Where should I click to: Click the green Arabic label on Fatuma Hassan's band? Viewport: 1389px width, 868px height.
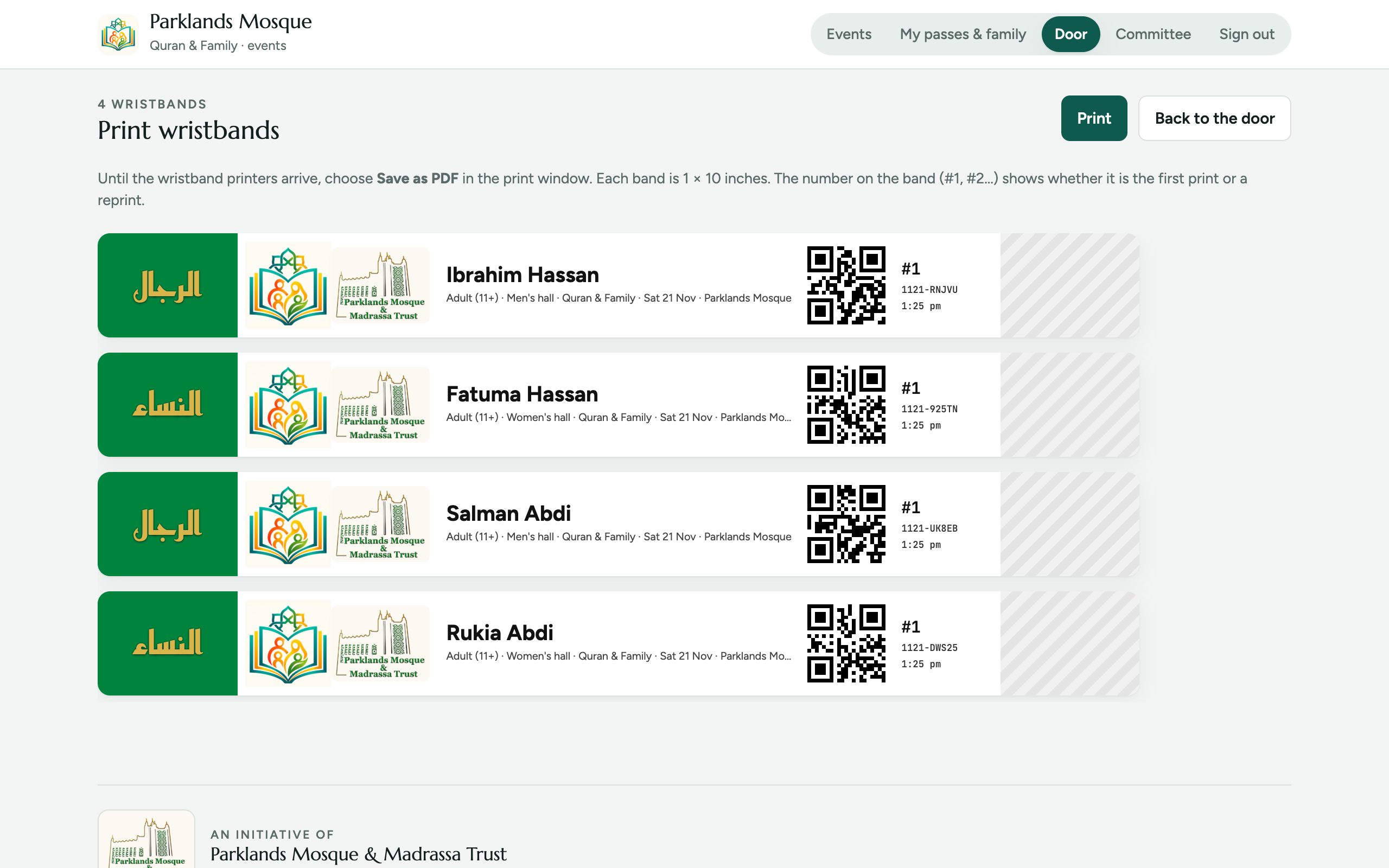(168, 405)
